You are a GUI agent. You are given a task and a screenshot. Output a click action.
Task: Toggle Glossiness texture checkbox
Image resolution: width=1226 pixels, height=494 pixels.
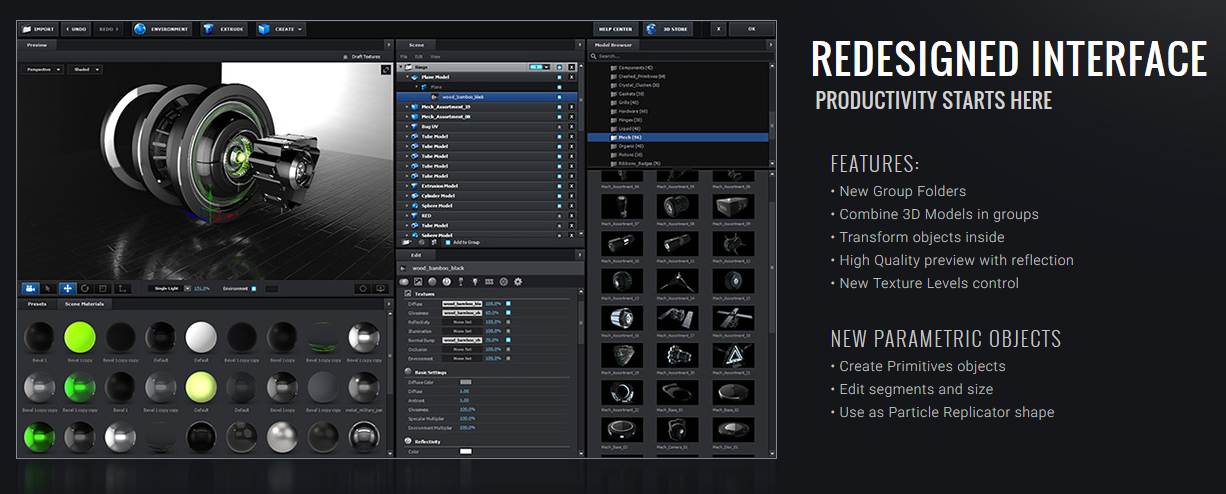[508, 312]
